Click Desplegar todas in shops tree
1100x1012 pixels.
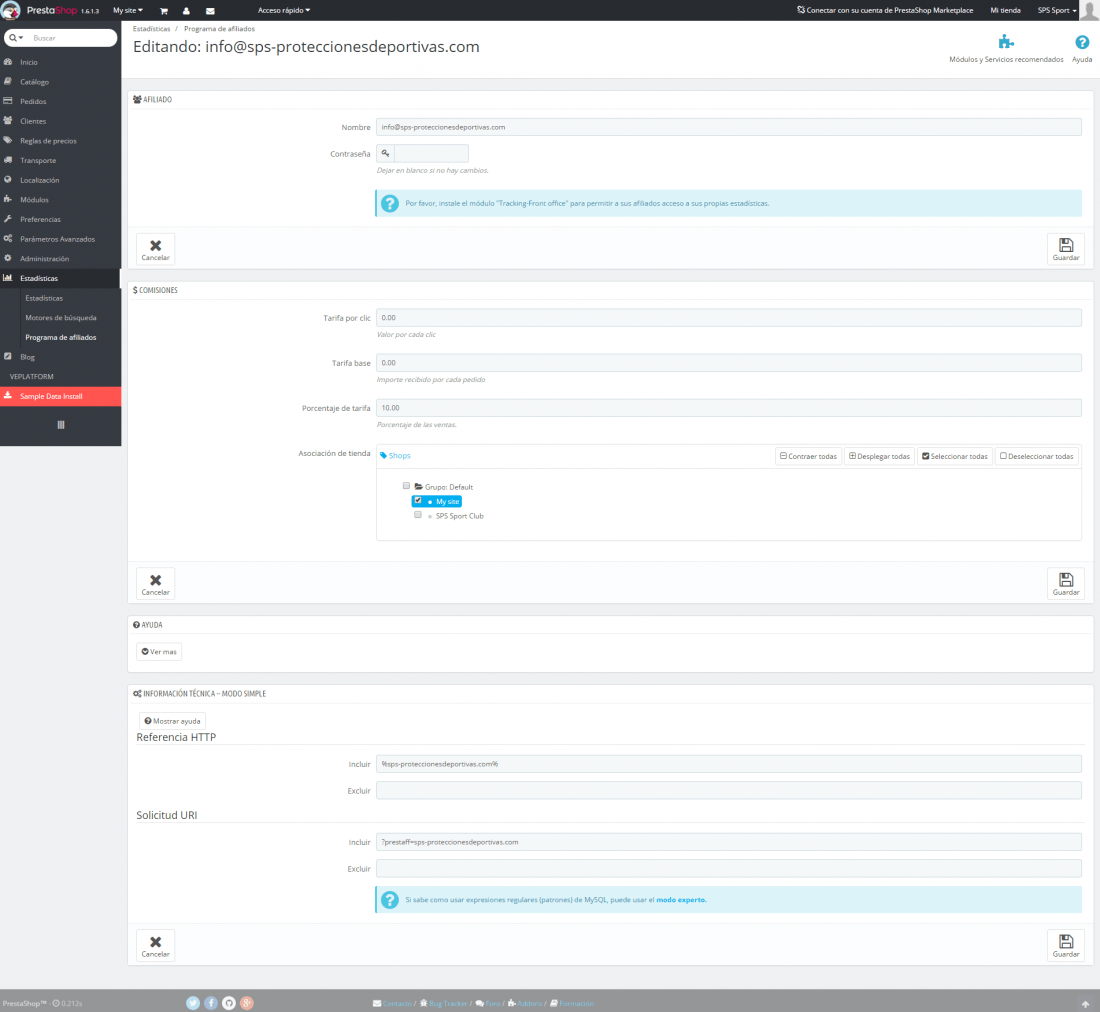[x=880, y=457]
